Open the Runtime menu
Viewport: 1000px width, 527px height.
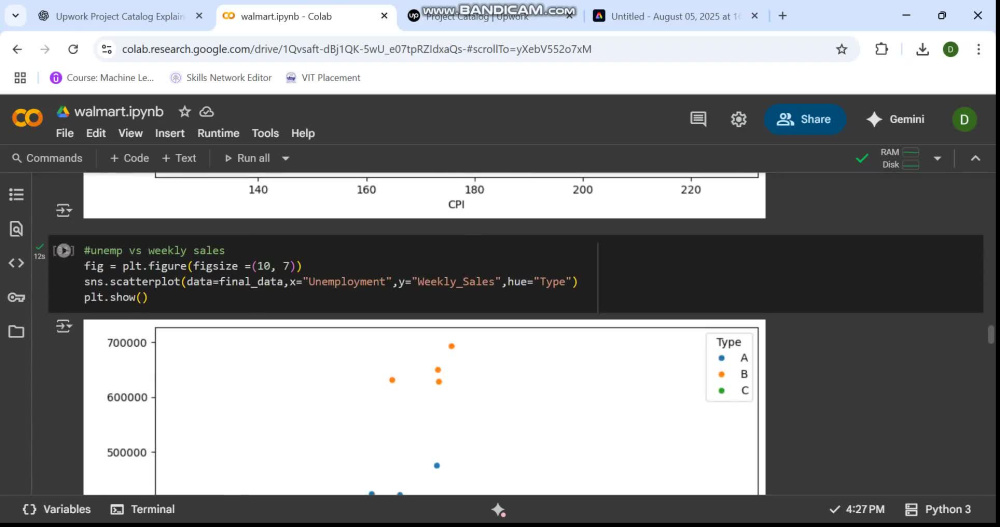point(218,133)
